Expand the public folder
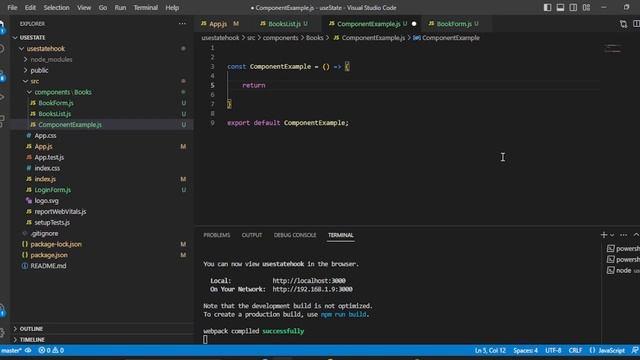Image resolution: width=640 pixels, height=360 pixels. click(25, 70)
